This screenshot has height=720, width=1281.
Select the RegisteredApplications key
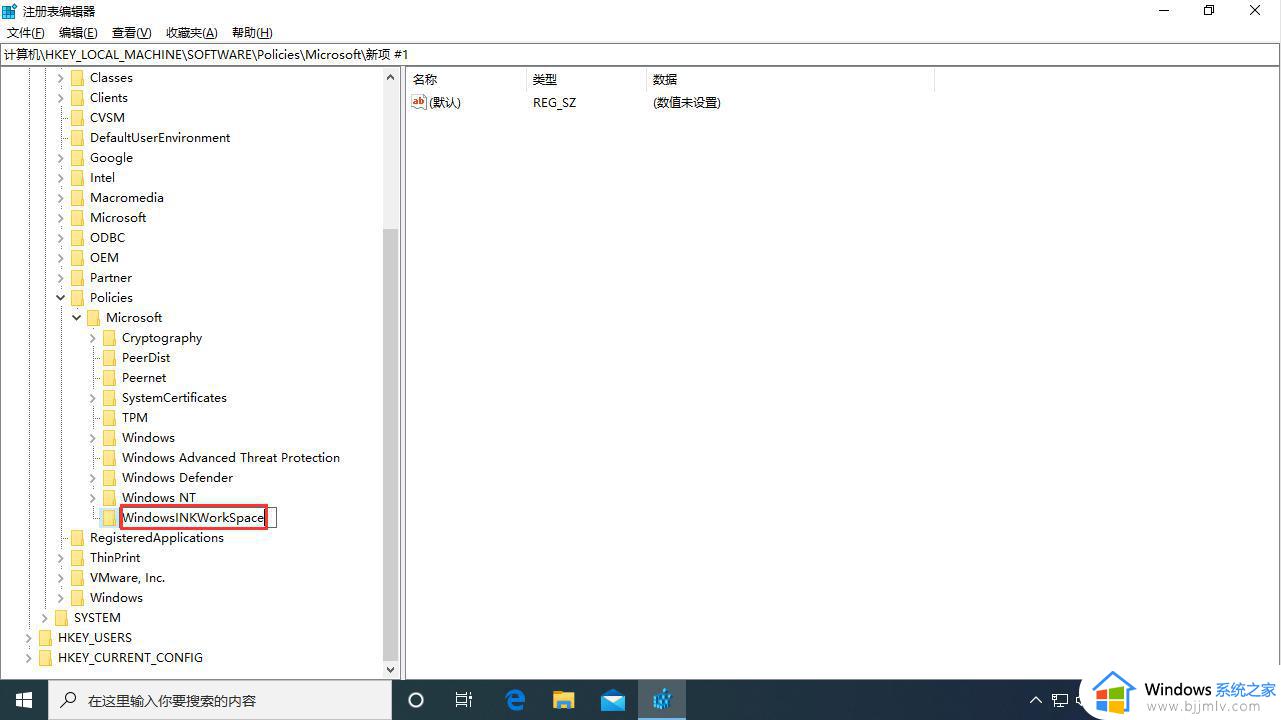click(x=157, y=538)
